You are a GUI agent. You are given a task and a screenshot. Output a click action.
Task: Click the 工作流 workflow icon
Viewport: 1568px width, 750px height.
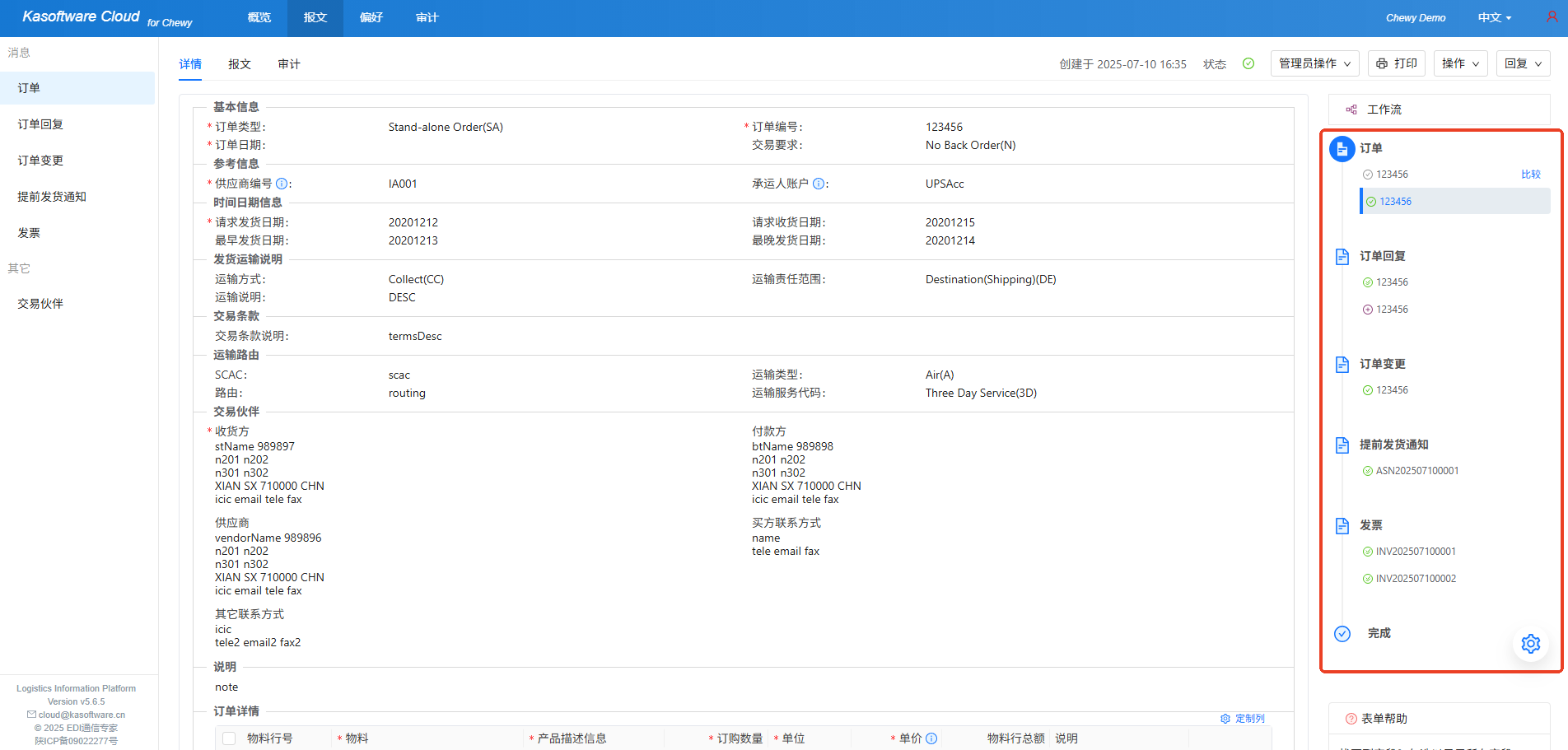coord(1351,109)
